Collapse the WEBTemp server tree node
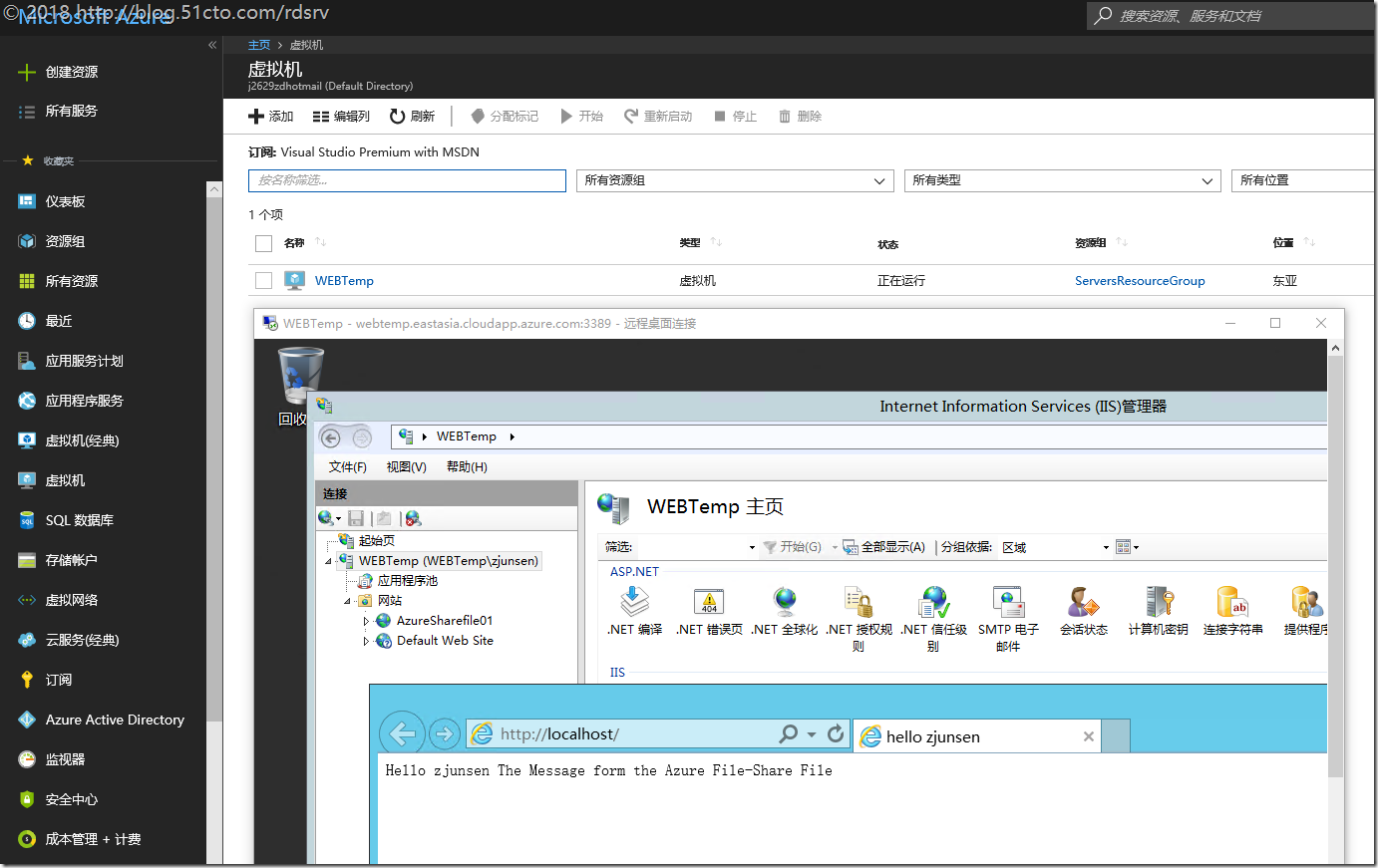1378x868 pixels. (x=328, y=561)
